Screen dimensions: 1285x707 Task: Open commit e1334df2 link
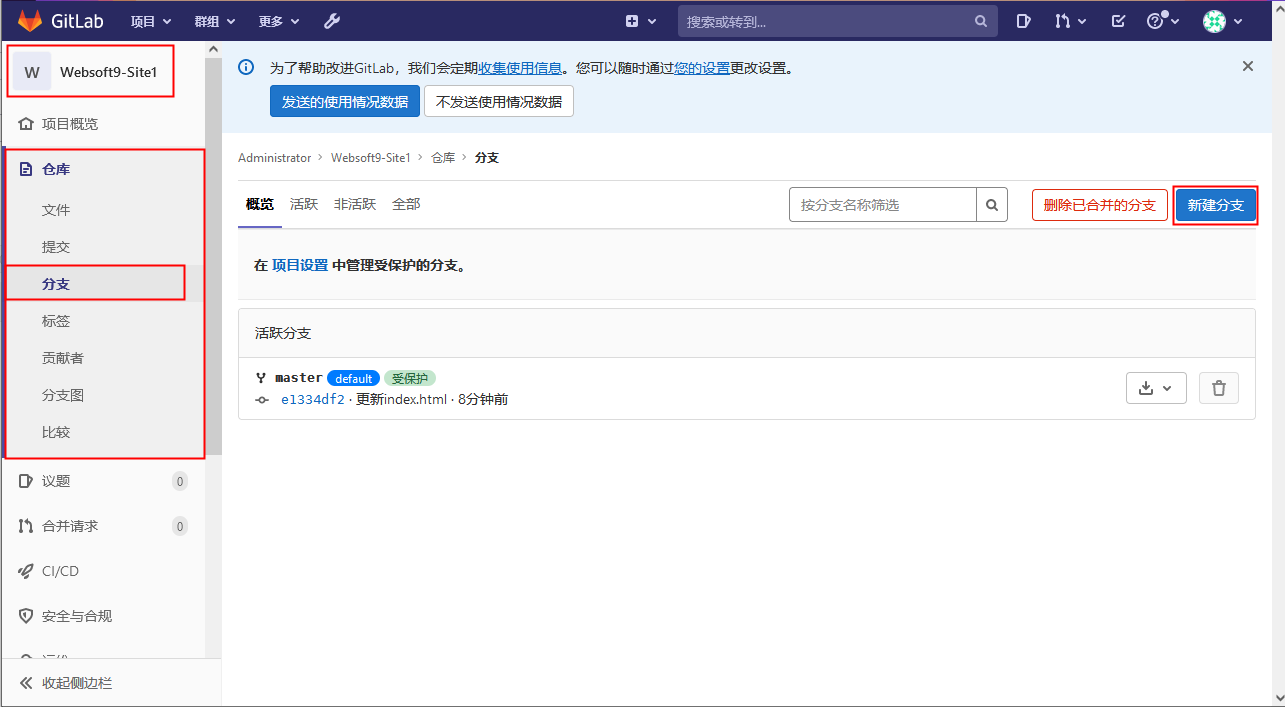pos(312,399)
